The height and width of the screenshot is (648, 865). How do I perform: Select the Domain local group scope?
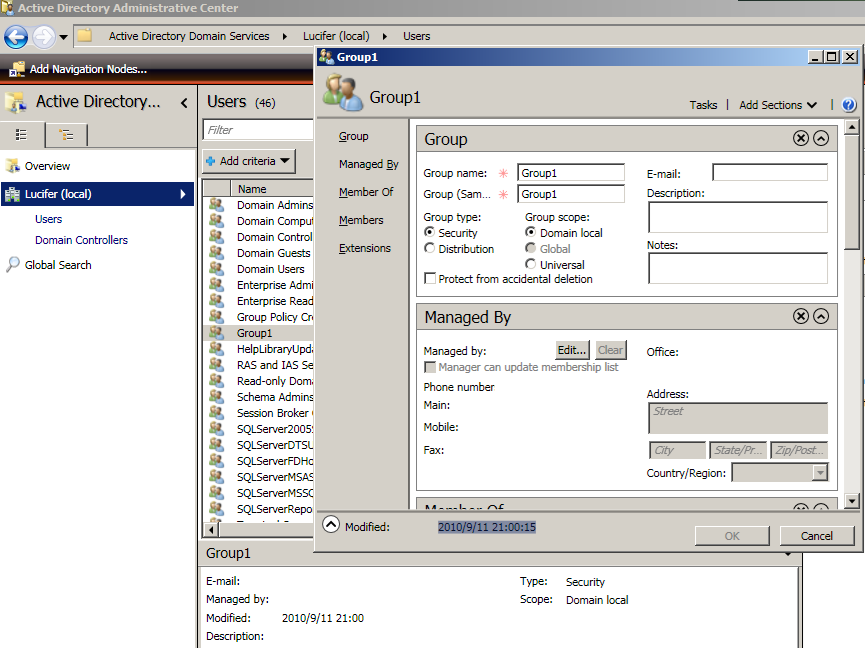click(x=530, y=232)
